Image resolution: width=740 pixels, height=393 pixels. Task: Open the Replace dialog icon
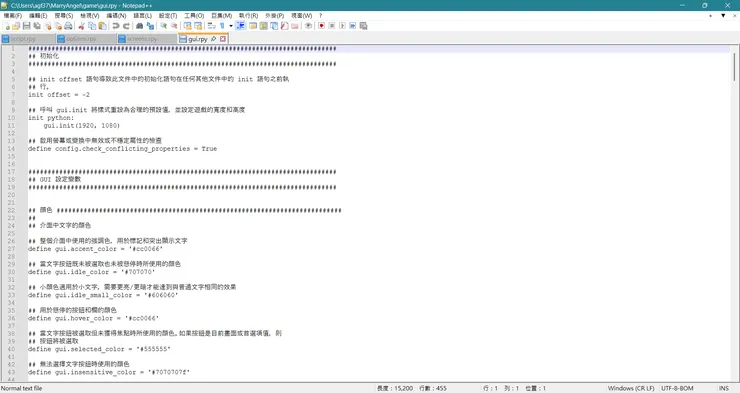click(150, 26)
